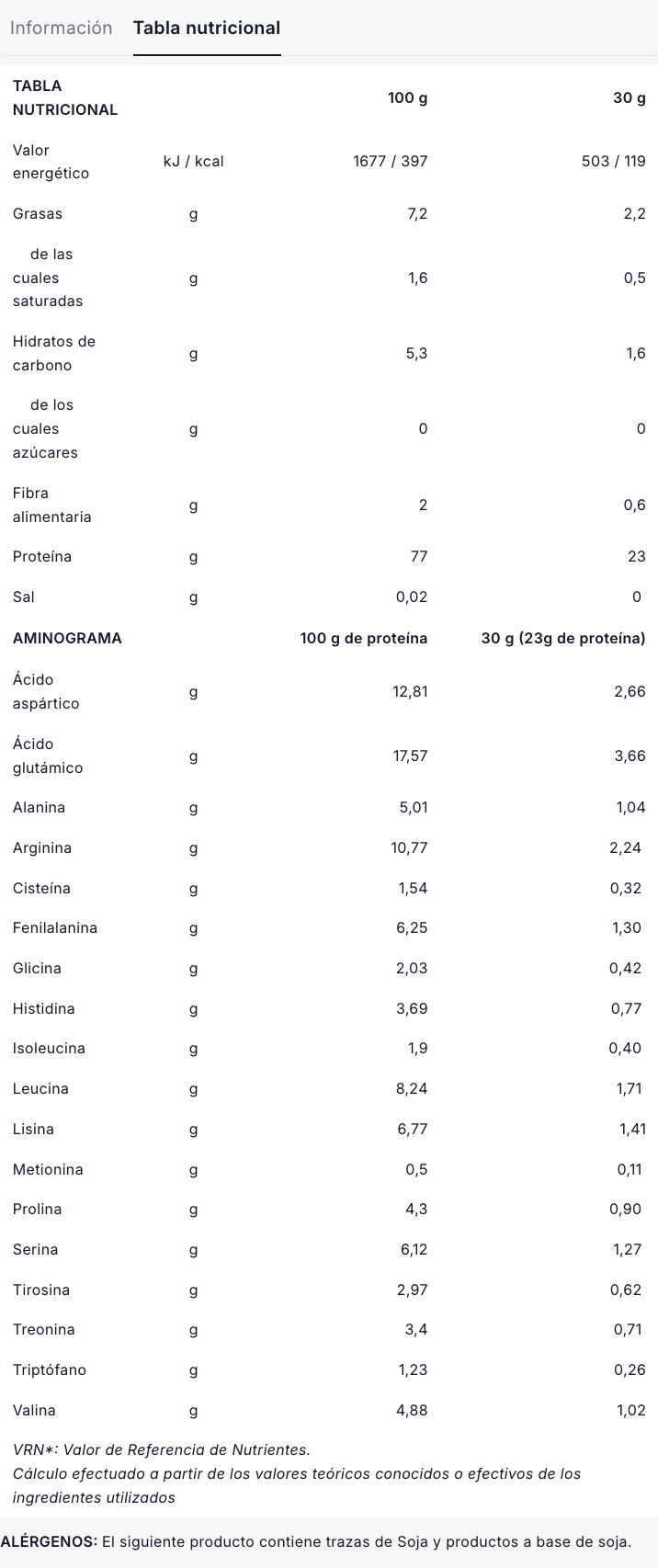Screen dimensions: 658x1568
Task: Click the Grasas row label
Action: coord(38,214)
